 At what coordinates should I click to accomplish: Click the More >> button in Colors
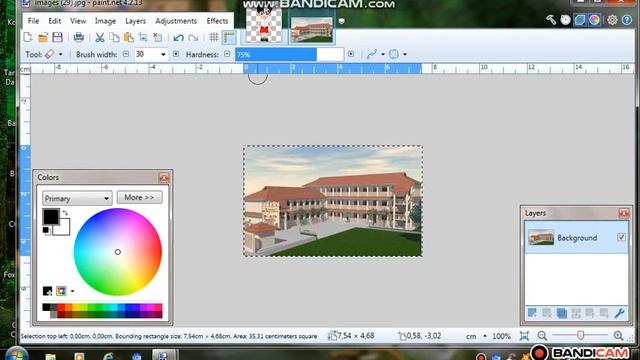pyautogui.click(x=139, y=197)
